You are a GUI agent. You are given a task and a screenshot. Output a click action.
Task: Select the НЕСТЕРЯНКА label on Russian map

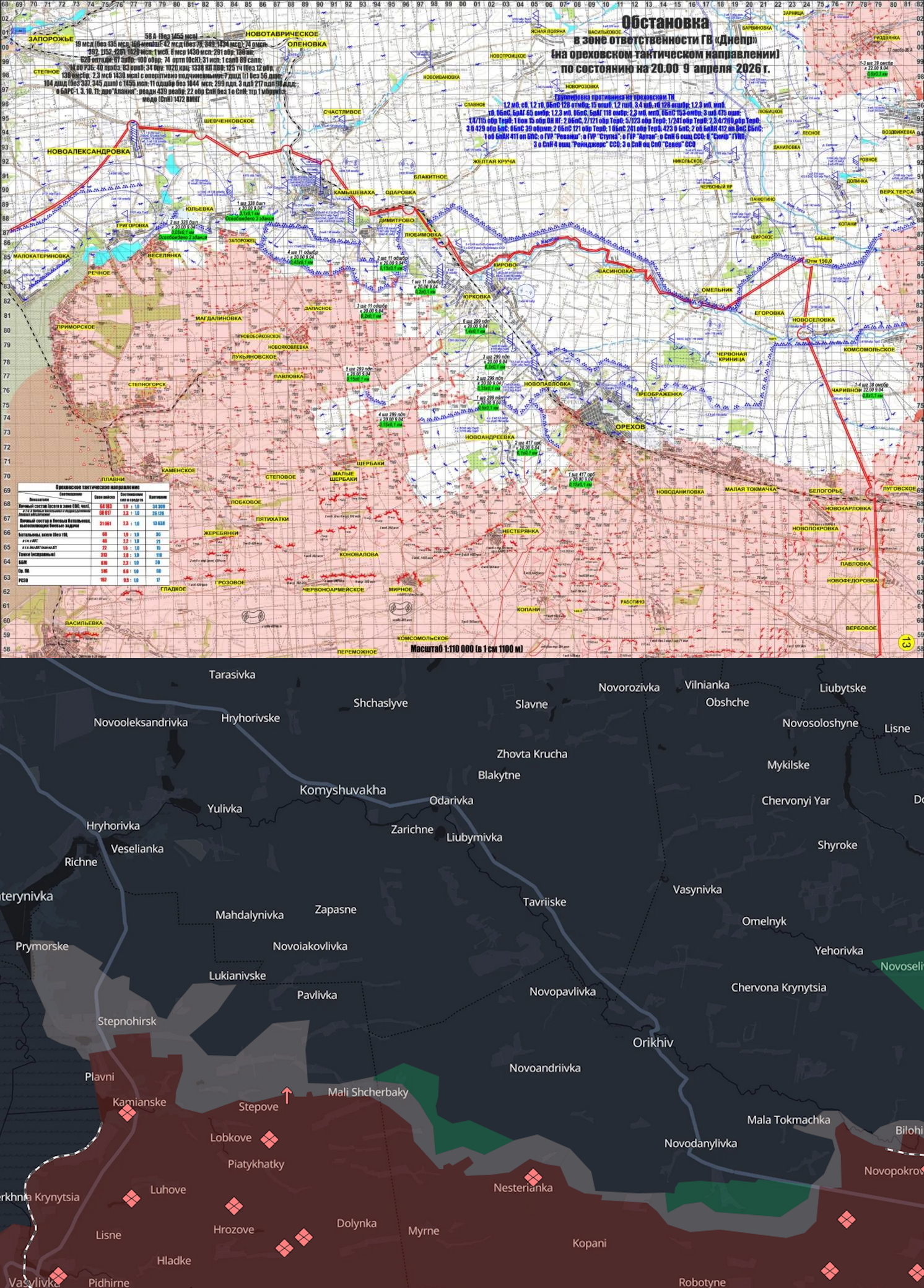click(x=521, y=531)
